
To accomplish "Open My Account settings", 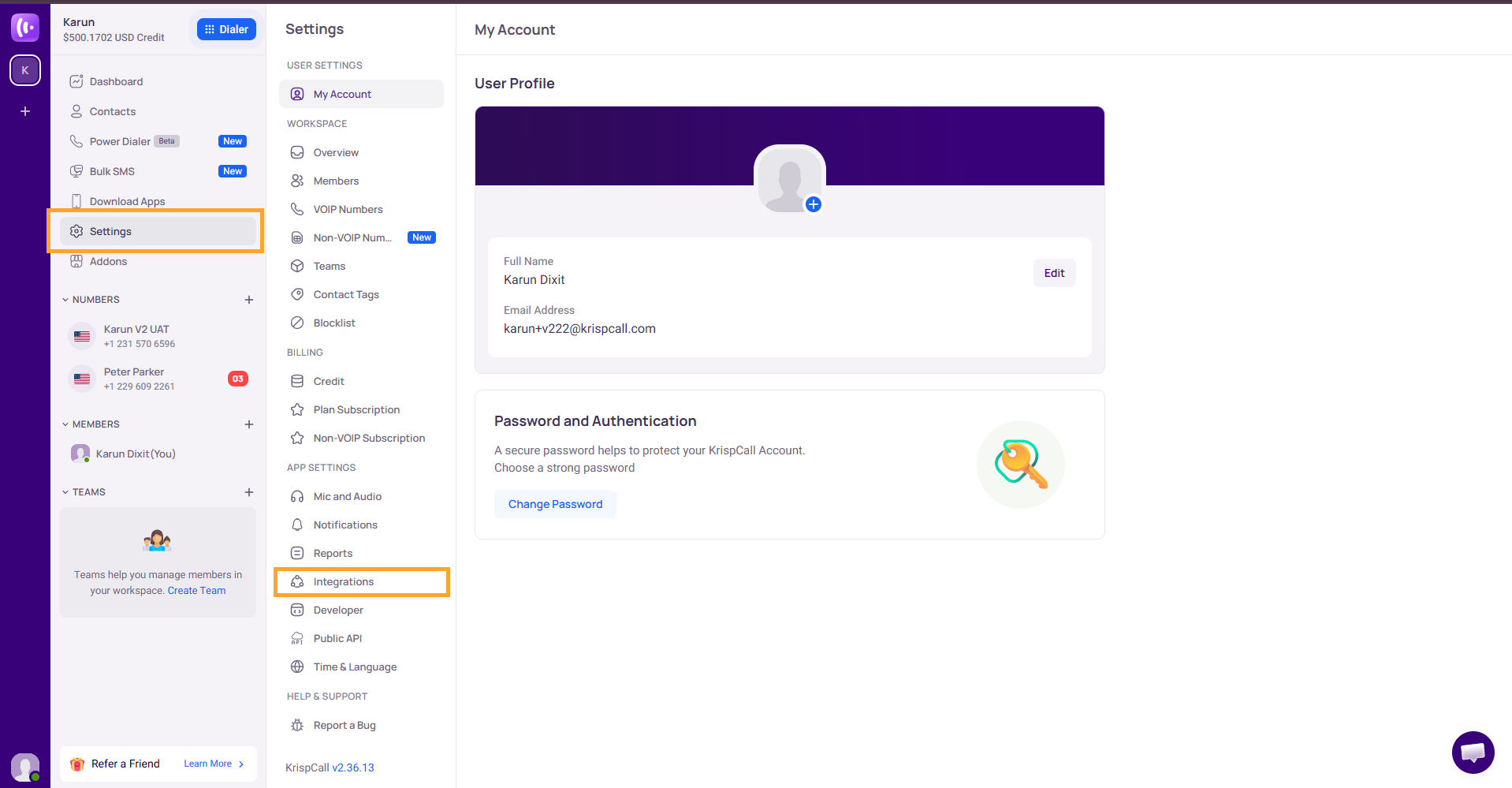I will pyautogui.click(x=361, y=94).
